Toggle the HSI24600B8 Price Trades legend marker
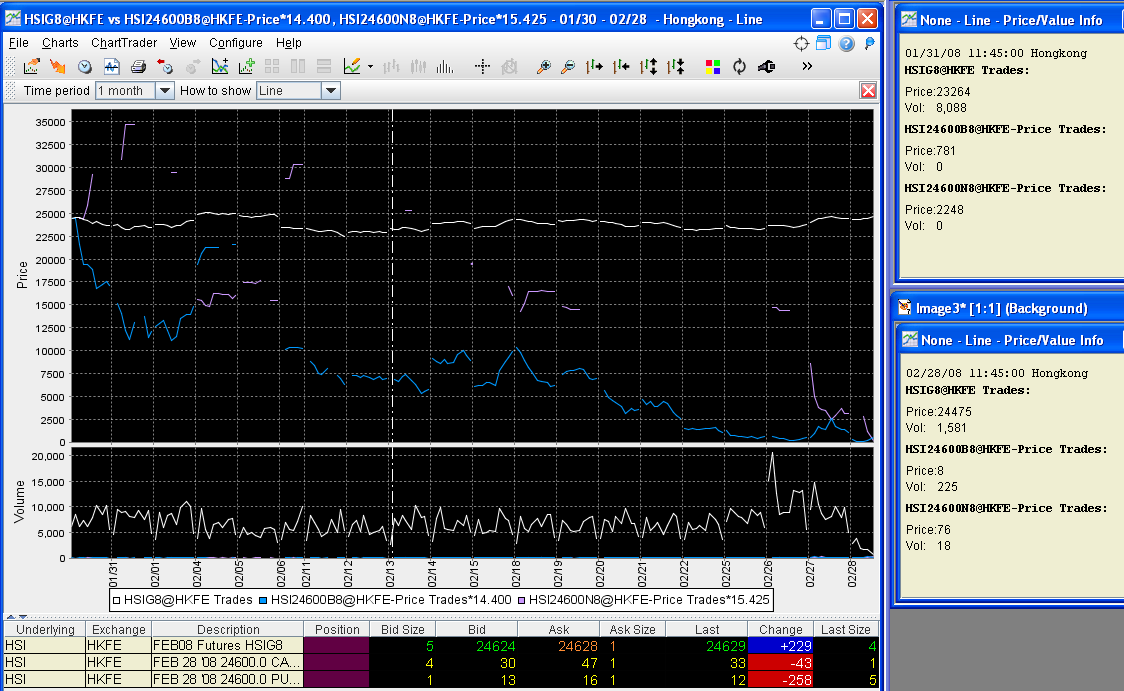Image resolution: width=1124 pixels, height=691 pixels. 263,600
